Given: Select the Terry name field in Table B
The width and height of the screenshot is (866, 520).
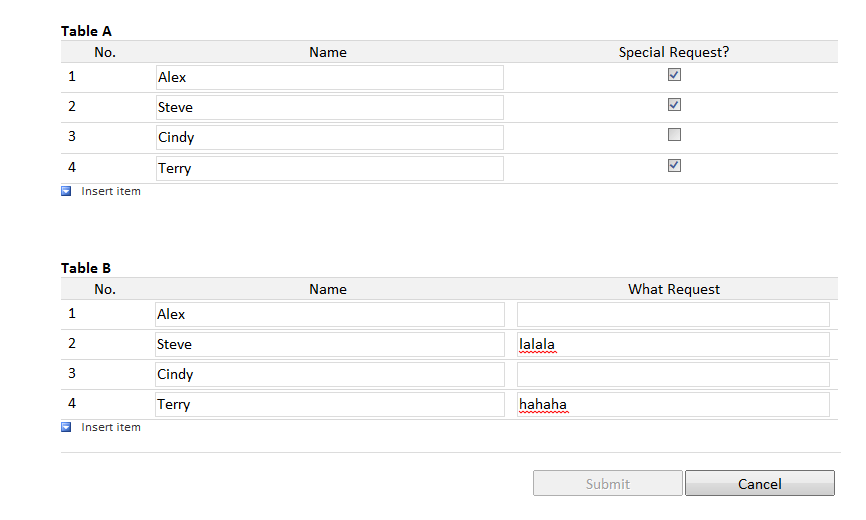Looking at the screenshot, I should [x=329, y=404].
